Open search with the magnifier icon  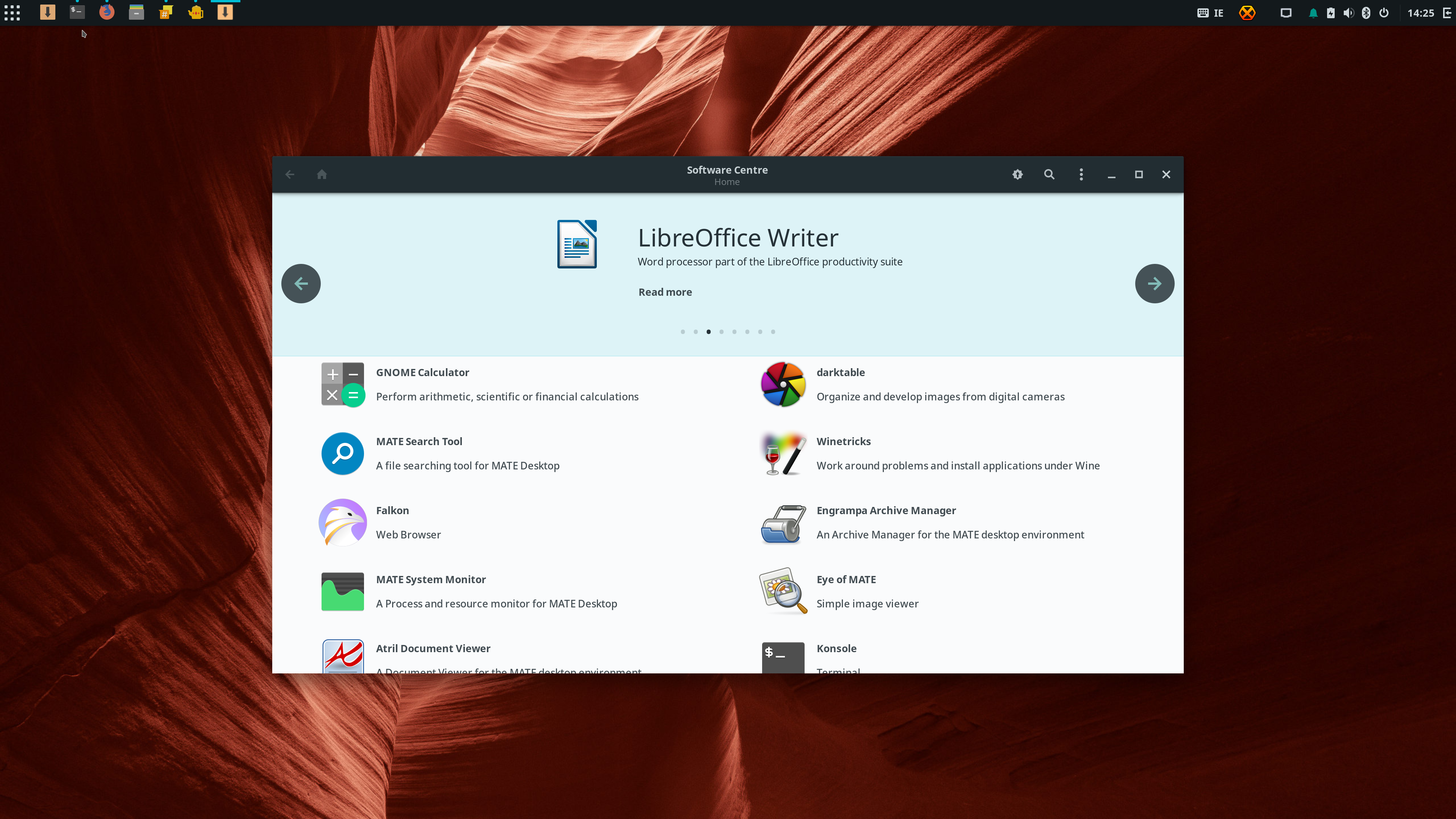[1049, 174]
